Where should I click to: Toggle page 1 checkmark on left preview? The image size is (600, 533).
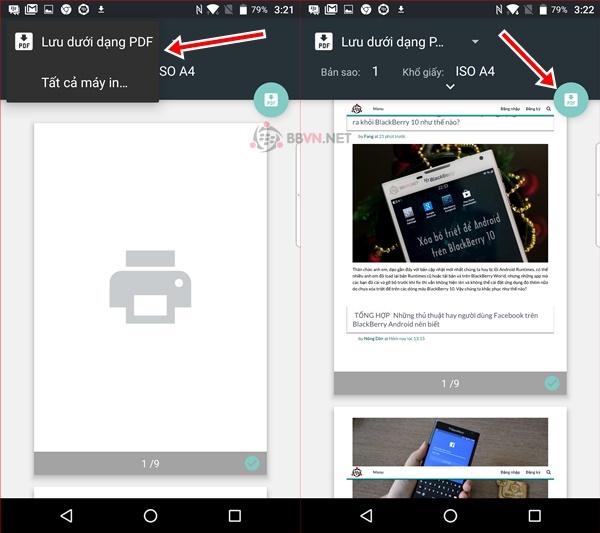pyautogui.click(x=252, y=463)
